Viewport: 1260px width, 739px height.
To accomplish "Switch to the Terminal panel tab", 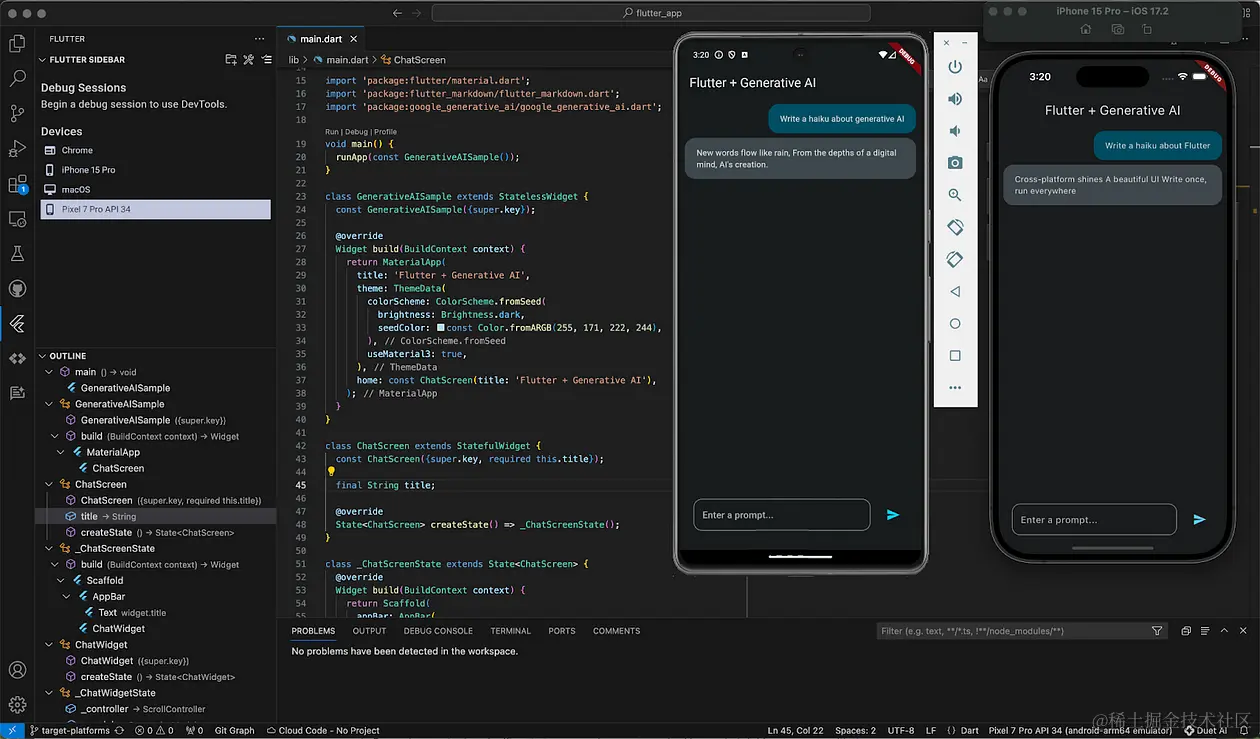I will point(510,631).
